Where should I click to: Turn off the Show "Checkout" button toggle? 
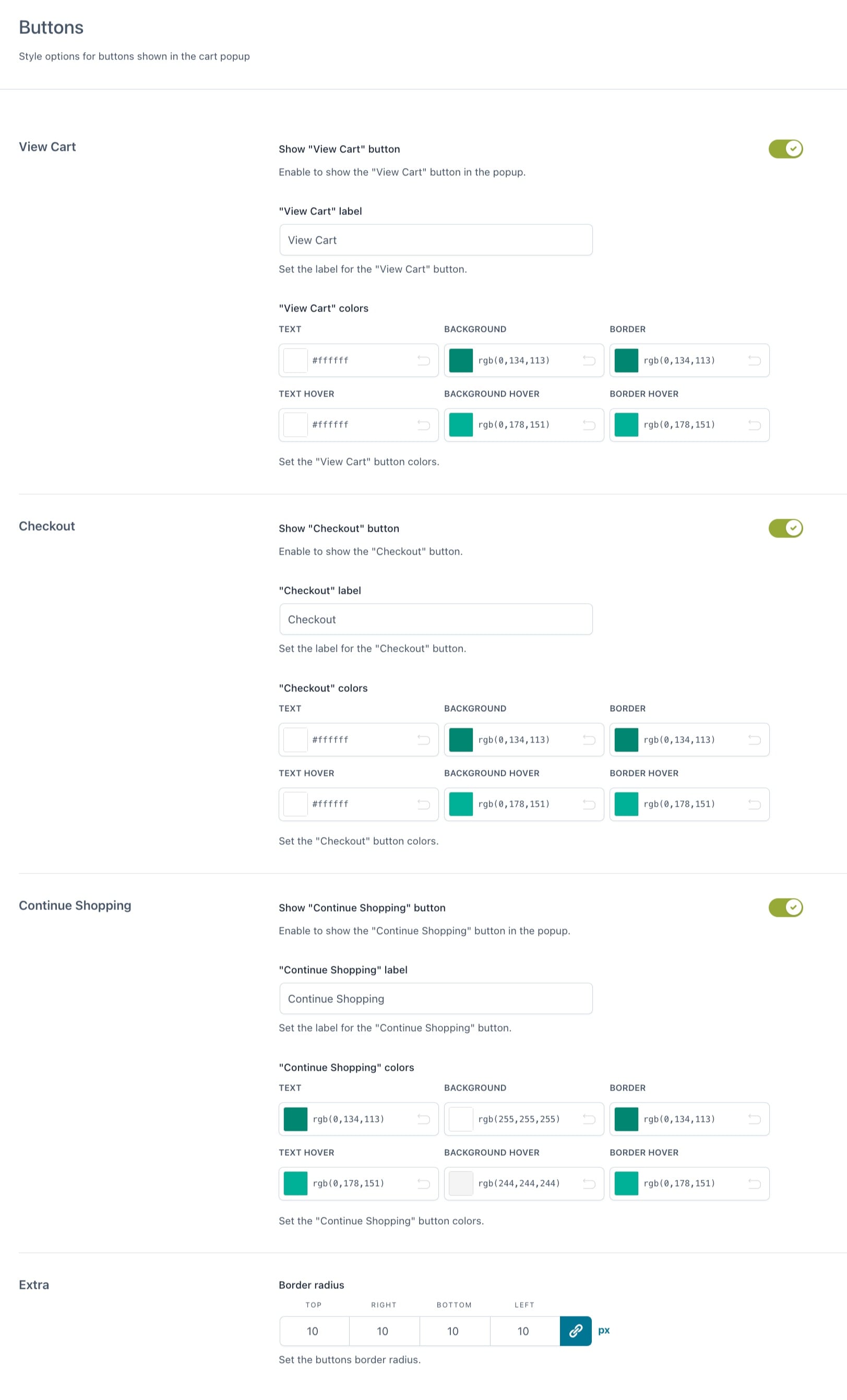pyautogui.click(x=785, y=529)
